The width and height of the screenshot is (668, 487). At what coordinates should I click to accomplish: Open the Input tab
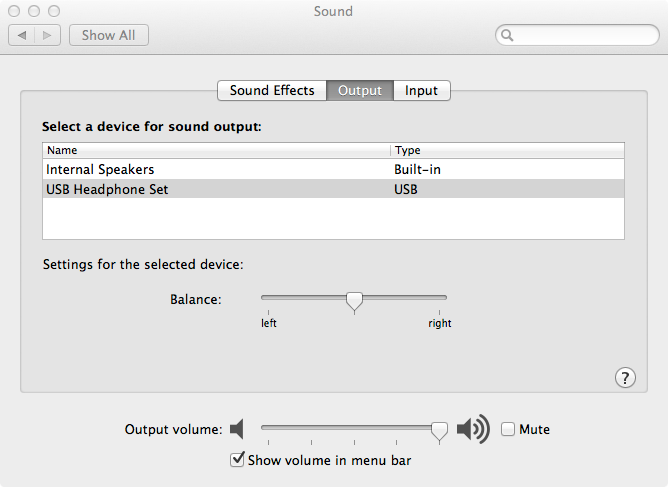(421, 90)
